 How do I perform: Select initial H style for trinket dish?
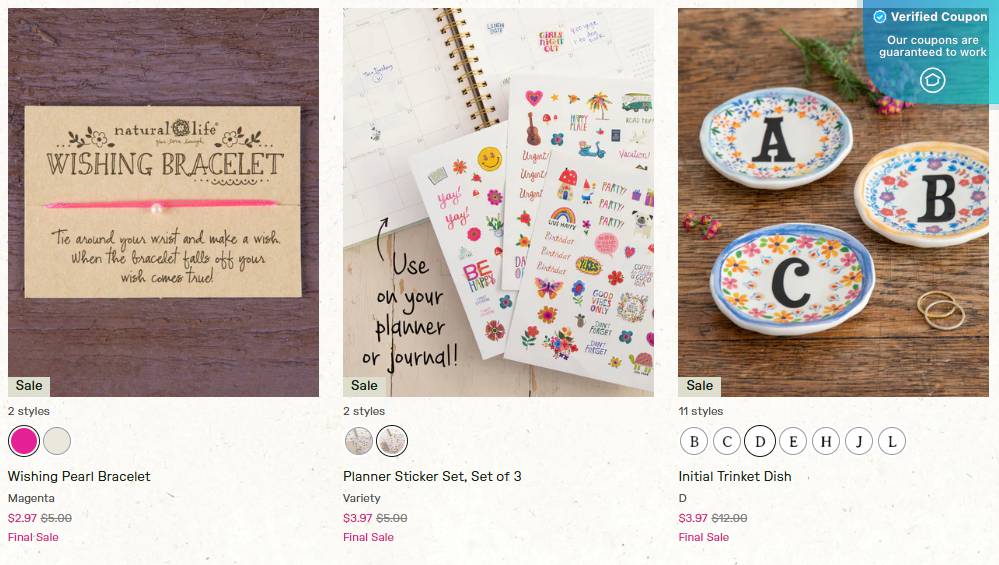[x=826, y=441]
